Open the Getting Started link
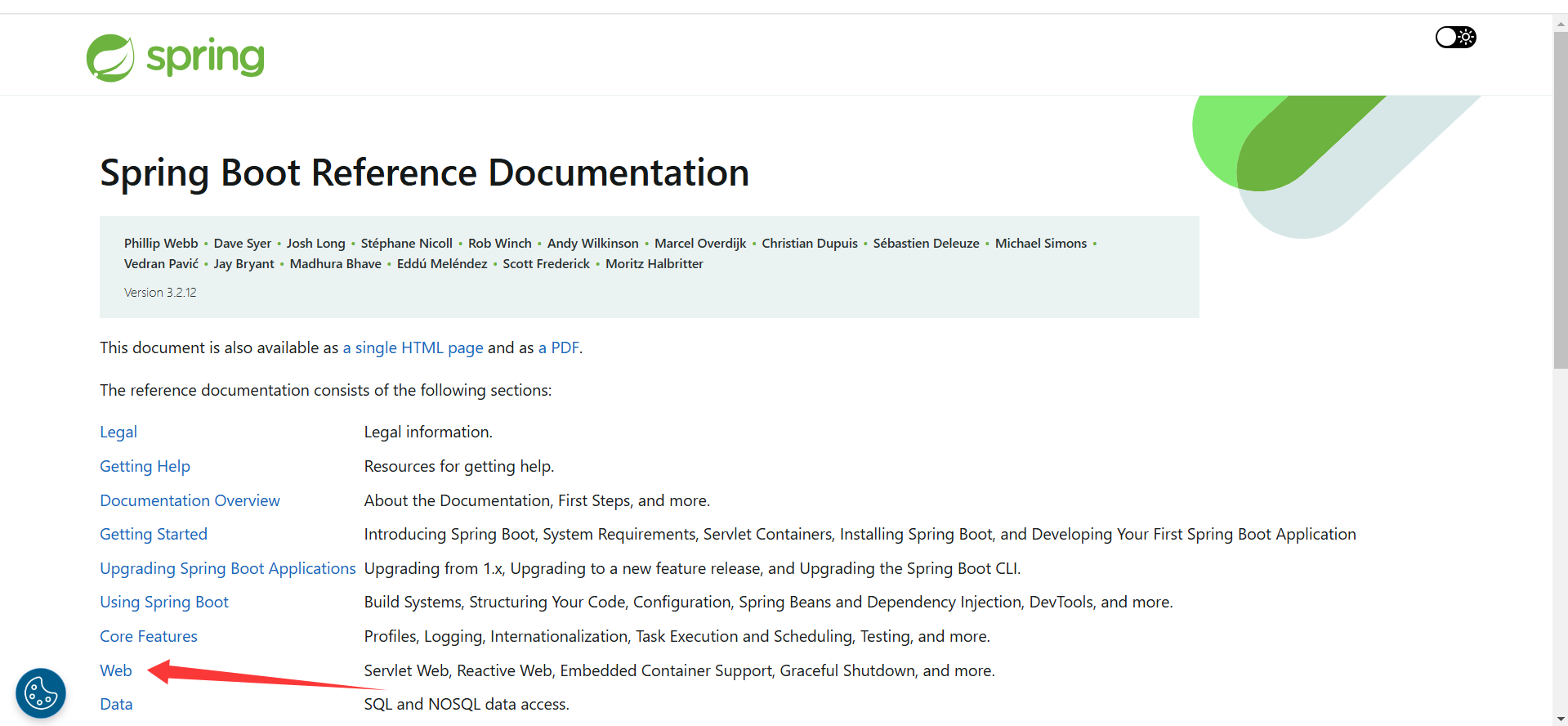The width and height of the screenshot is (1568, 726). (x=154, y=534)
